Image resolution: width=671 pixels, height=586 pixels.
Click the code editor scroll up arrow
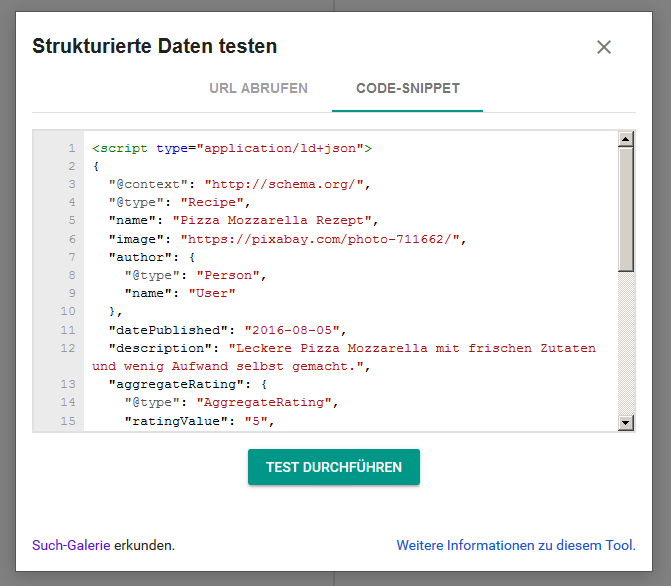tap(626, 140)
